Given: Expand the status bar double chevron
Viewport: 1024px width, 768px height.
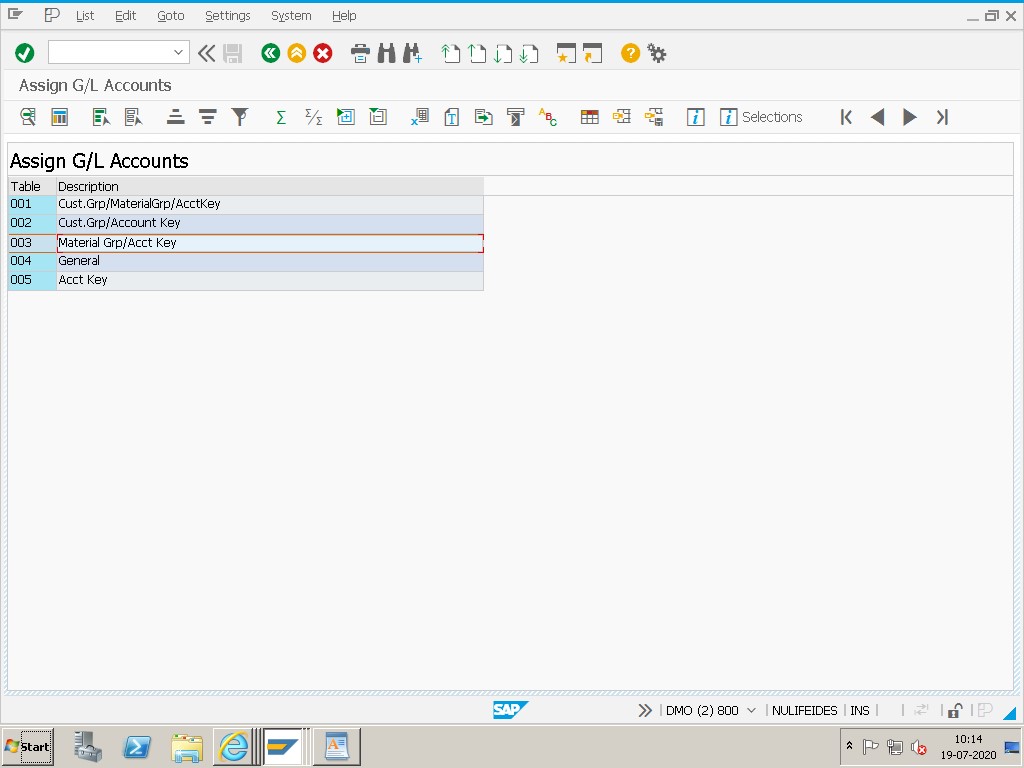Looking at the screenshot, I should [x=645, y=711].
